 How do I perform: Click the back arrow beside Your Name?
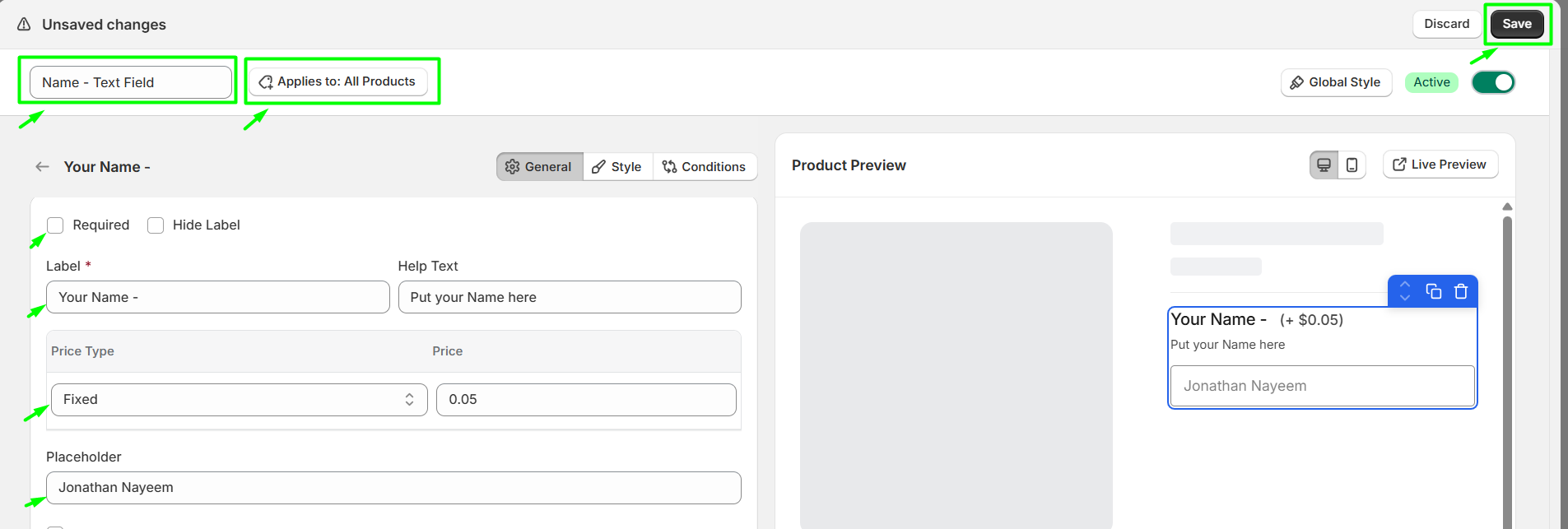[42, 167]
